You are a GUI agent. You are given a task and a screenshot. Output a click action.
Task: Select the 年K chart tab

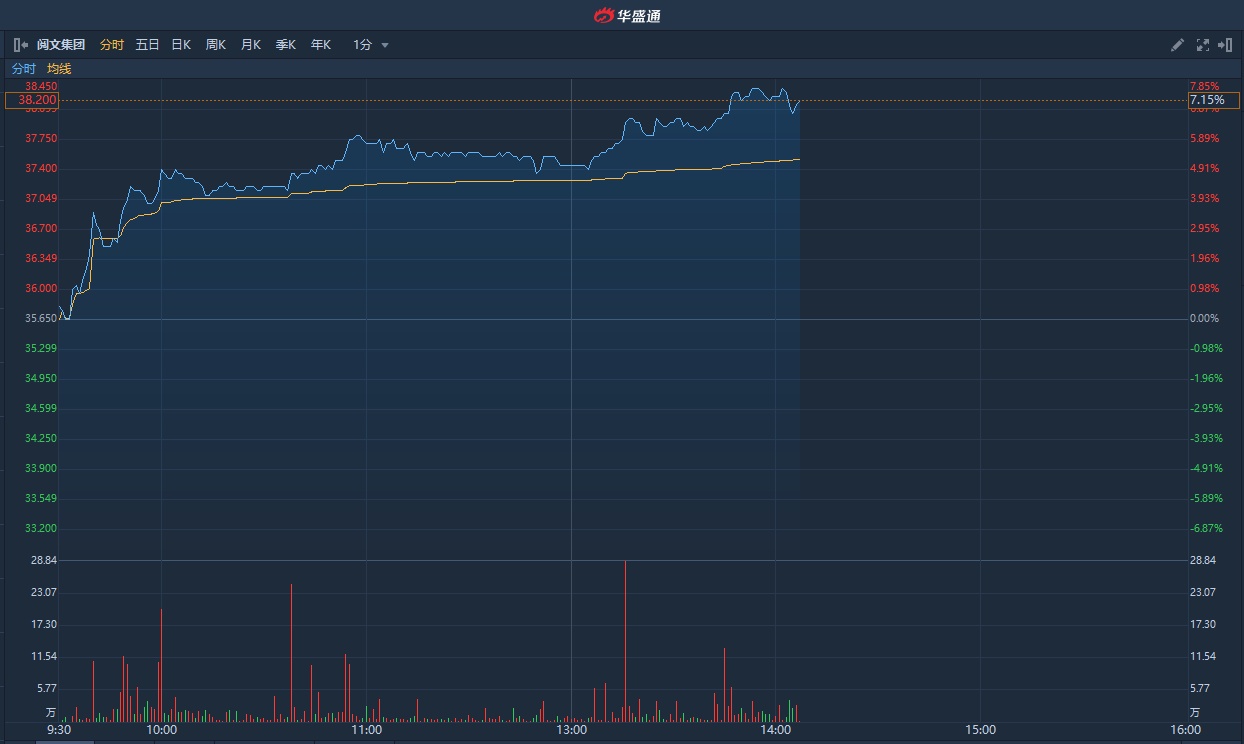320,45
